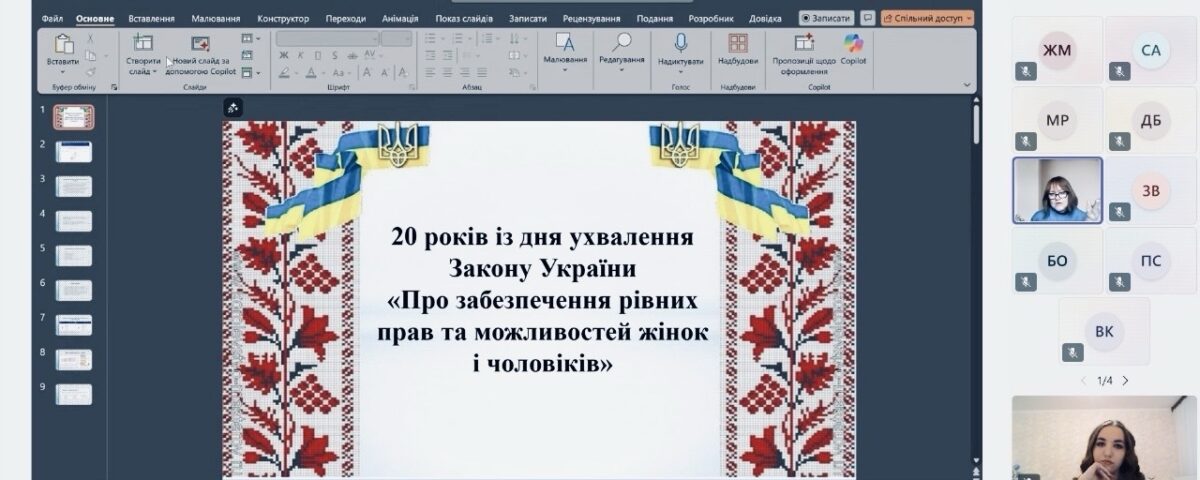Click the Записати record button
This screenshot has height=480, width=1200.
826,18
